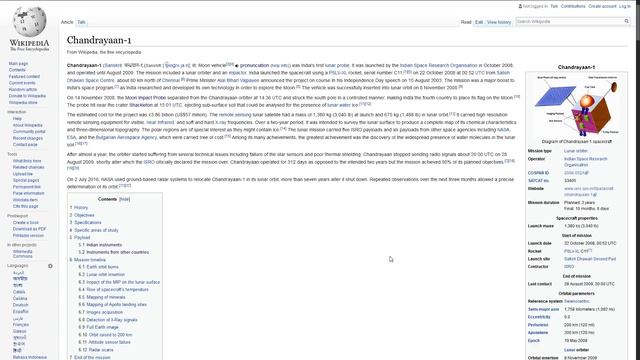This screenshot has width=640, height=360.
Task: Jump to Specifications in Contents
Action: click(x=88, y=222)
